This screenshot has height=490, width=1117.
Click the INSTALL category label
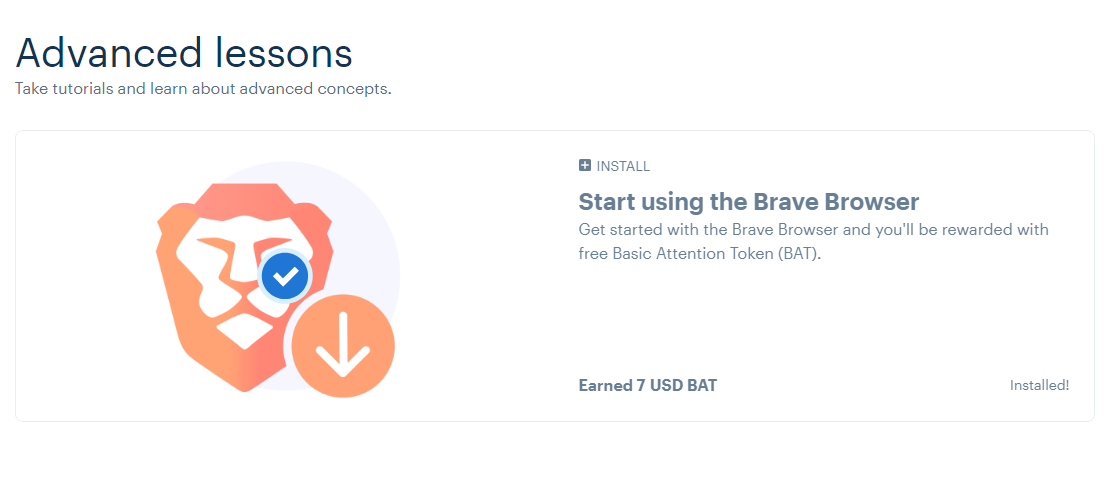[614, 166]
